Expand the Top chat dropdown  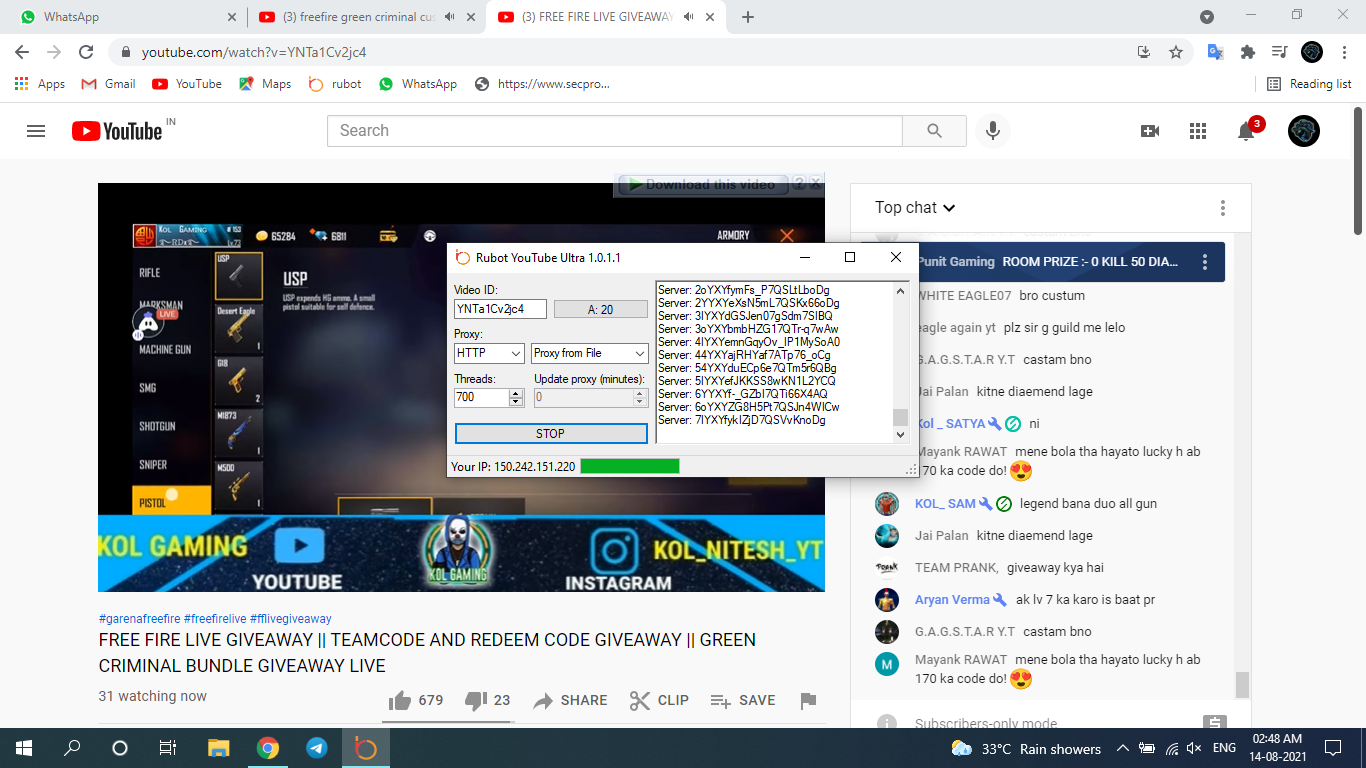point(915,208)
